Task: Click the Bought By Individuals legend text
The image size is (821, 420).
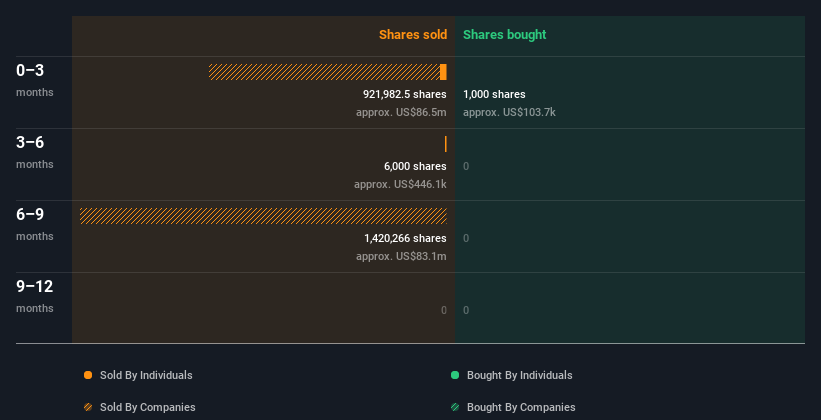Action: [x=519, y=375]
